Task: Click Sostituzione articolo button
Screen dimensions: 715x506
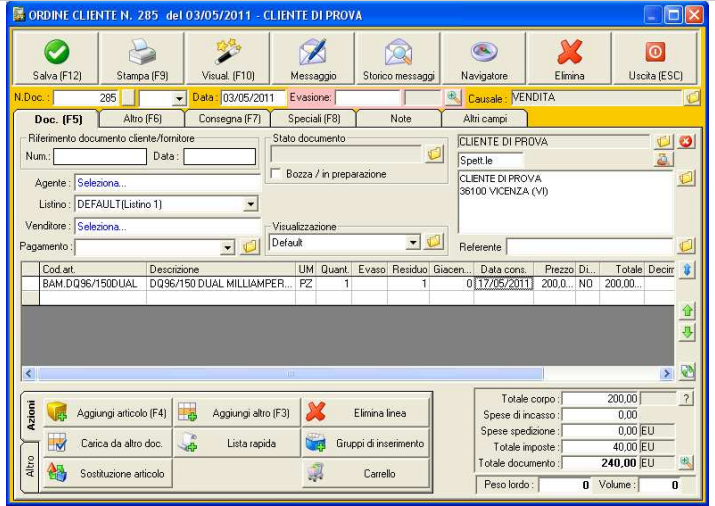Action: tap(108, 473)
